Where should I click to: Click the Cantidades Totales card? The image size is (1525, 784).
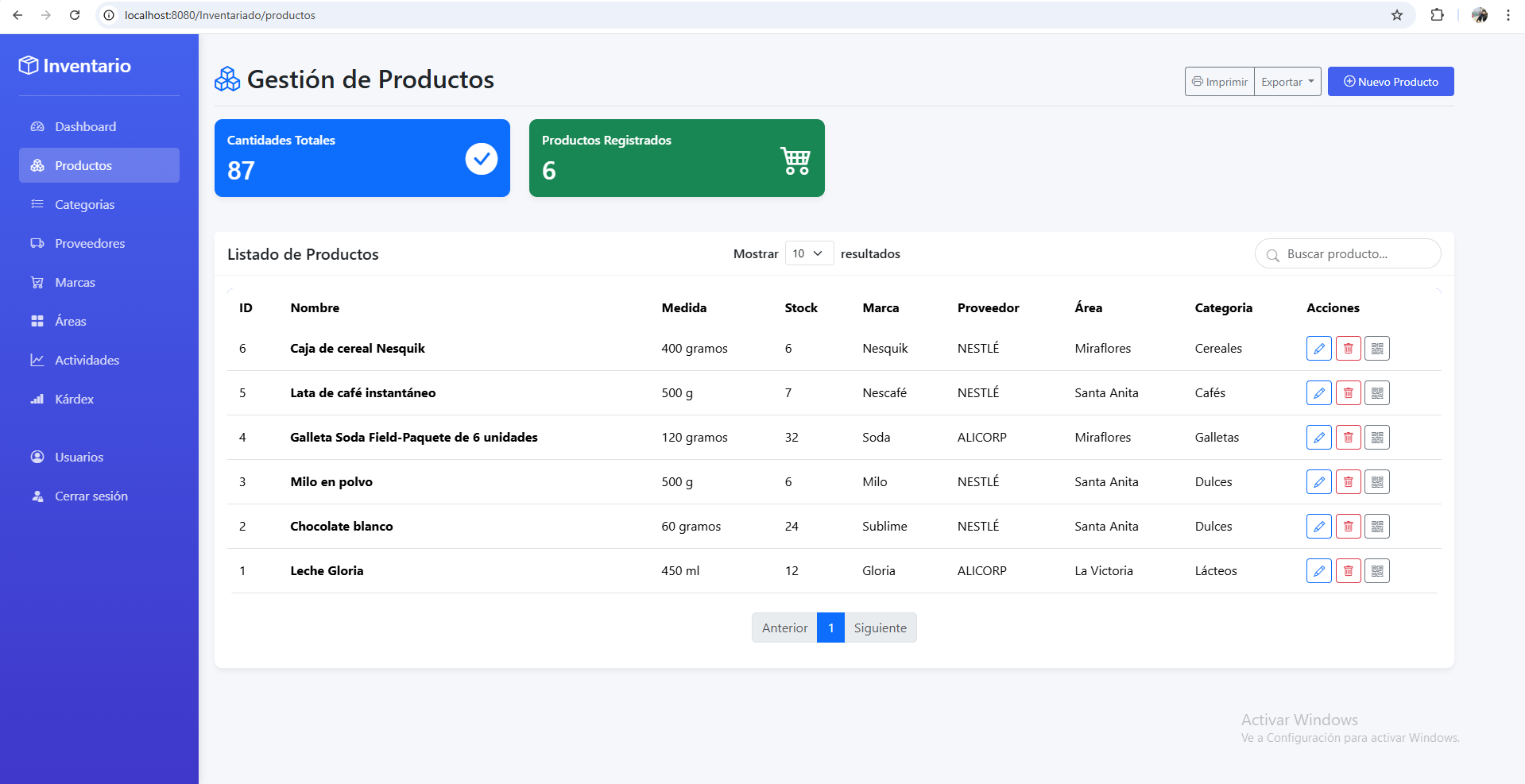(362, 158)
